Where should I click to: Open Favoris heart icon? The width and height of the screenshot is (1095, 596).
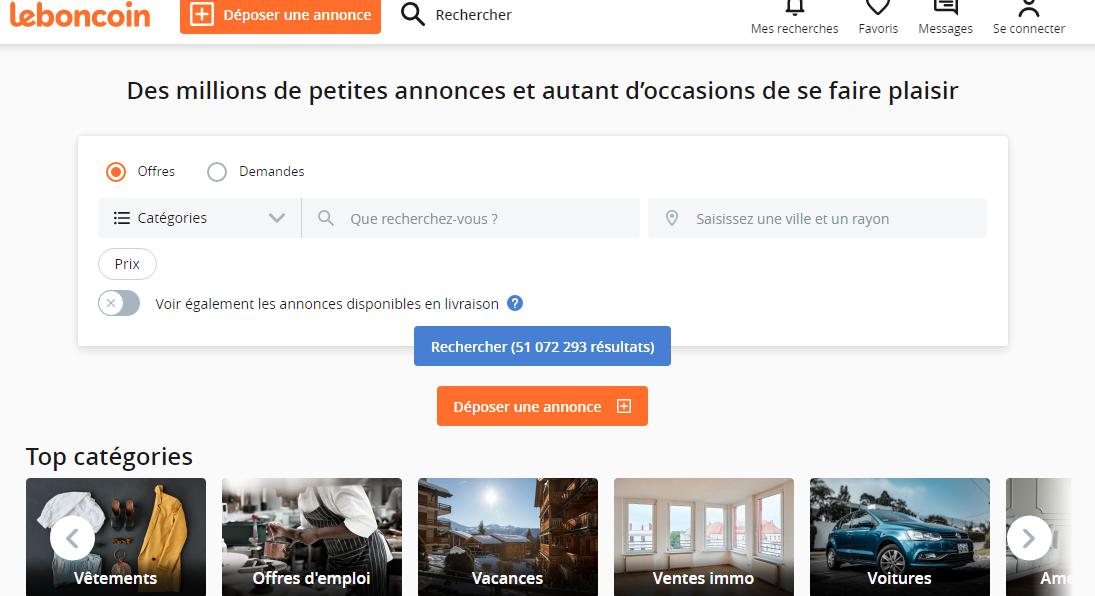pyautogui.click(x=878, y=8)
